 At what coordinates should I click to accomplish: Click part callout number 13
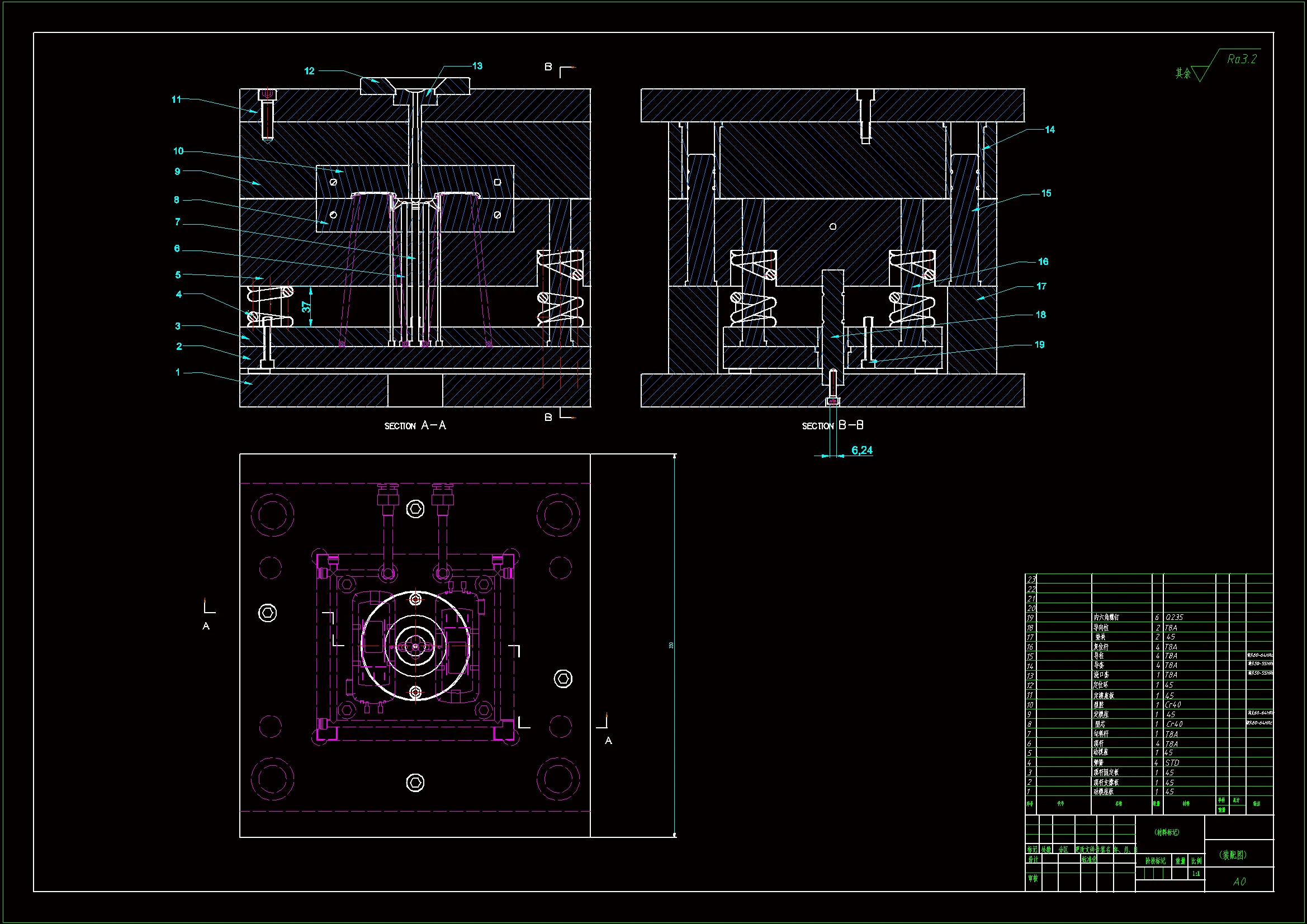point(477,66)
